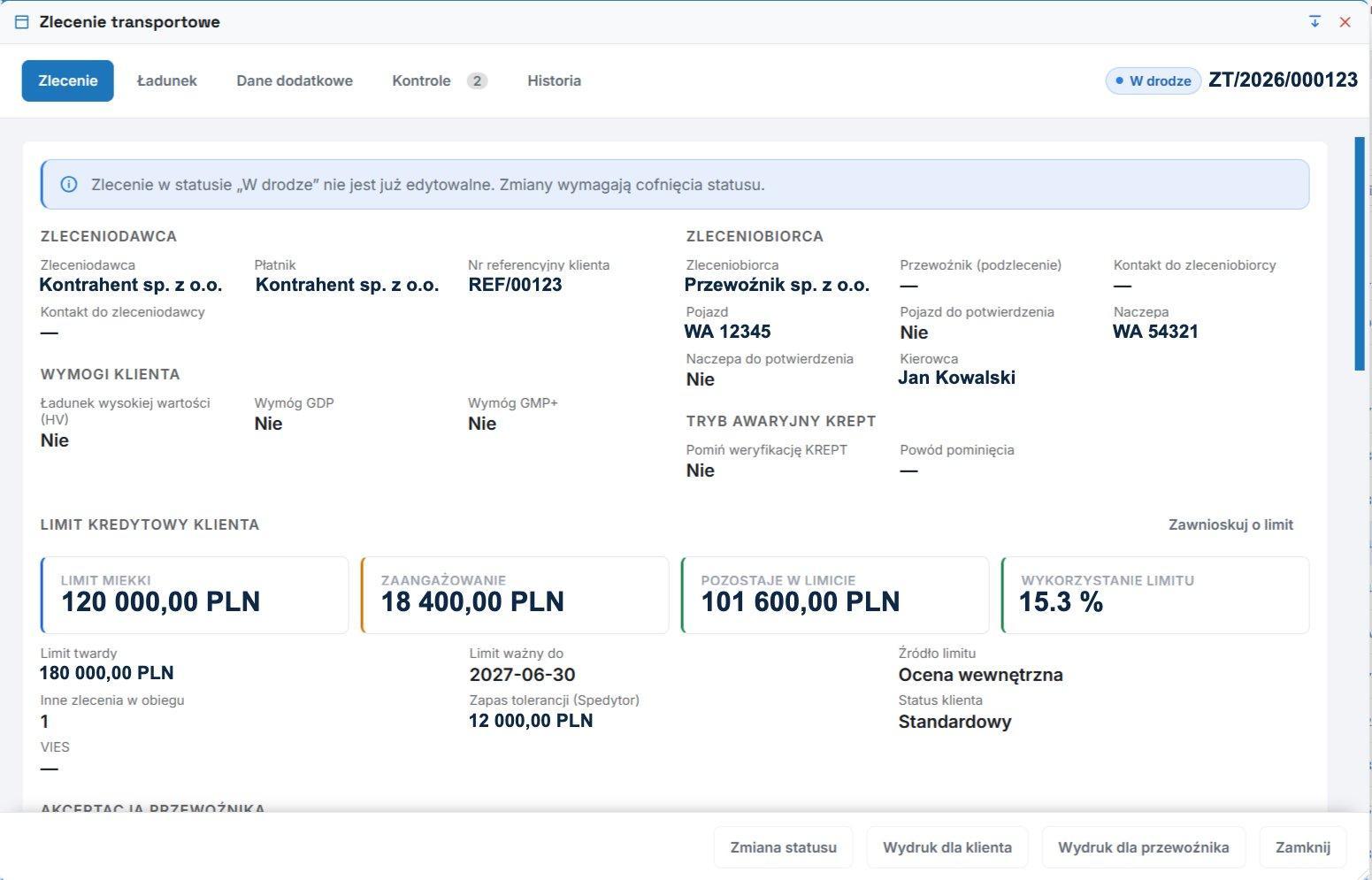
Task: Click the down-arrow icon next to the close button
Action: point(1315,21)
